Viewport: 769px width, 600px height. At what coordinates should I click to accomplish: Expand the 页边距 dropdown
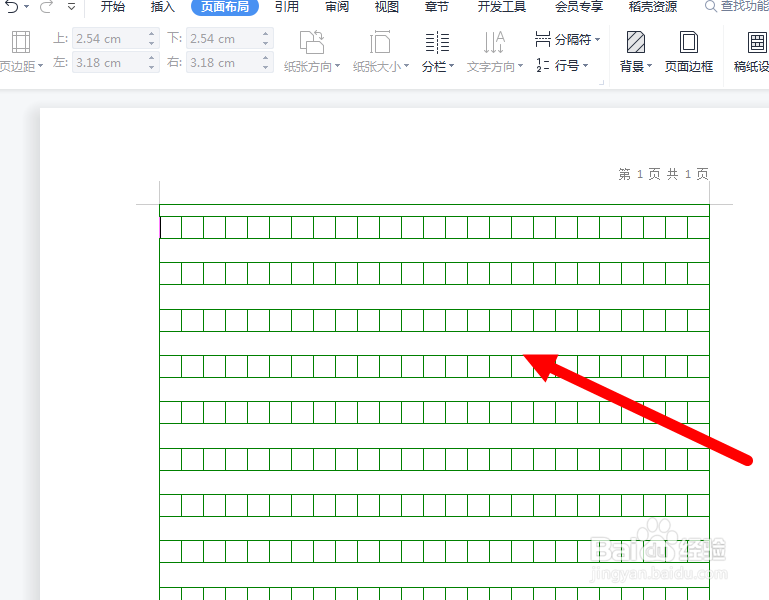pyautogui.click(x=40, y=66)
